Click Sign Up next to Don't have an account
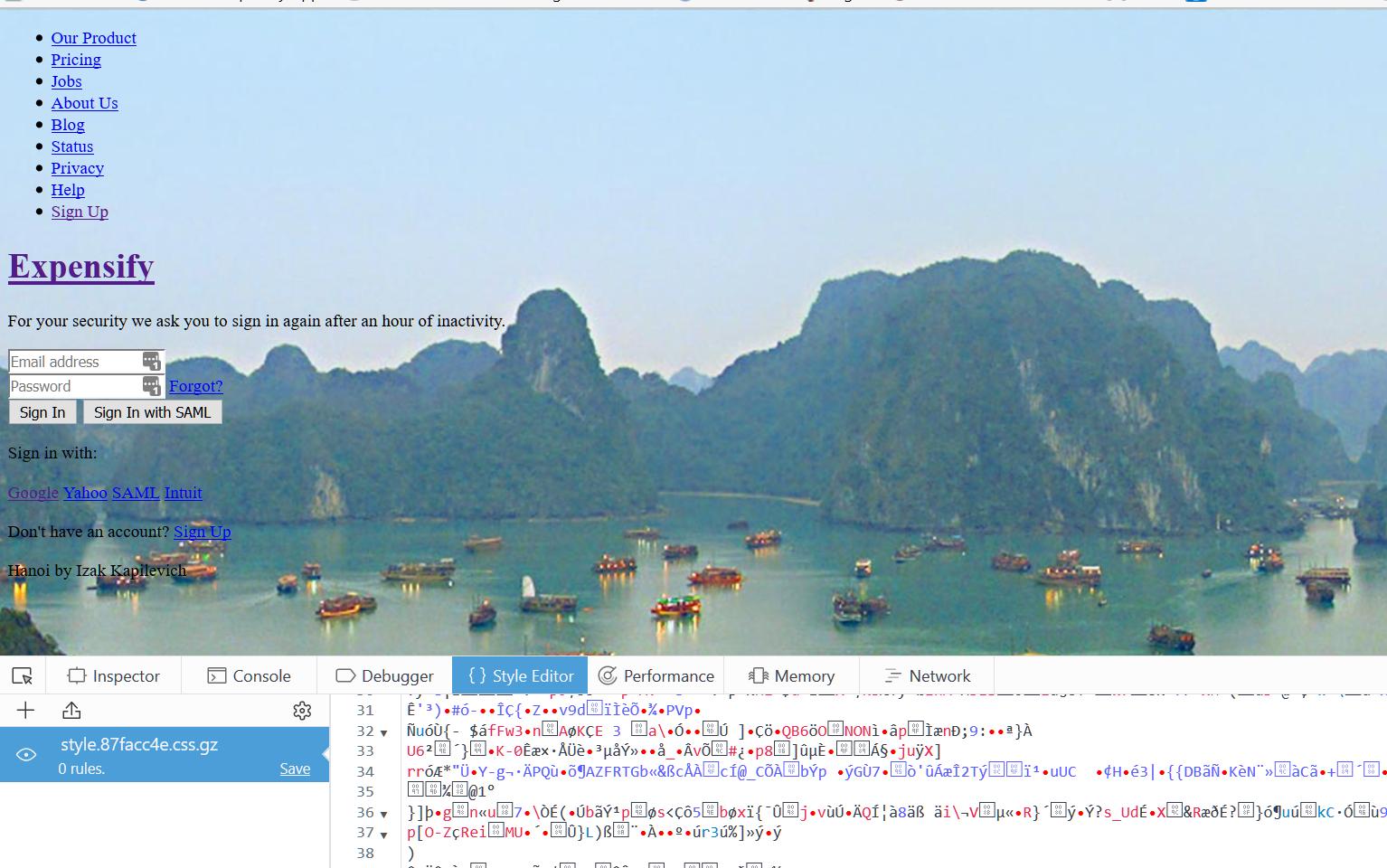 pyautogui.click(x=203, y=532)
